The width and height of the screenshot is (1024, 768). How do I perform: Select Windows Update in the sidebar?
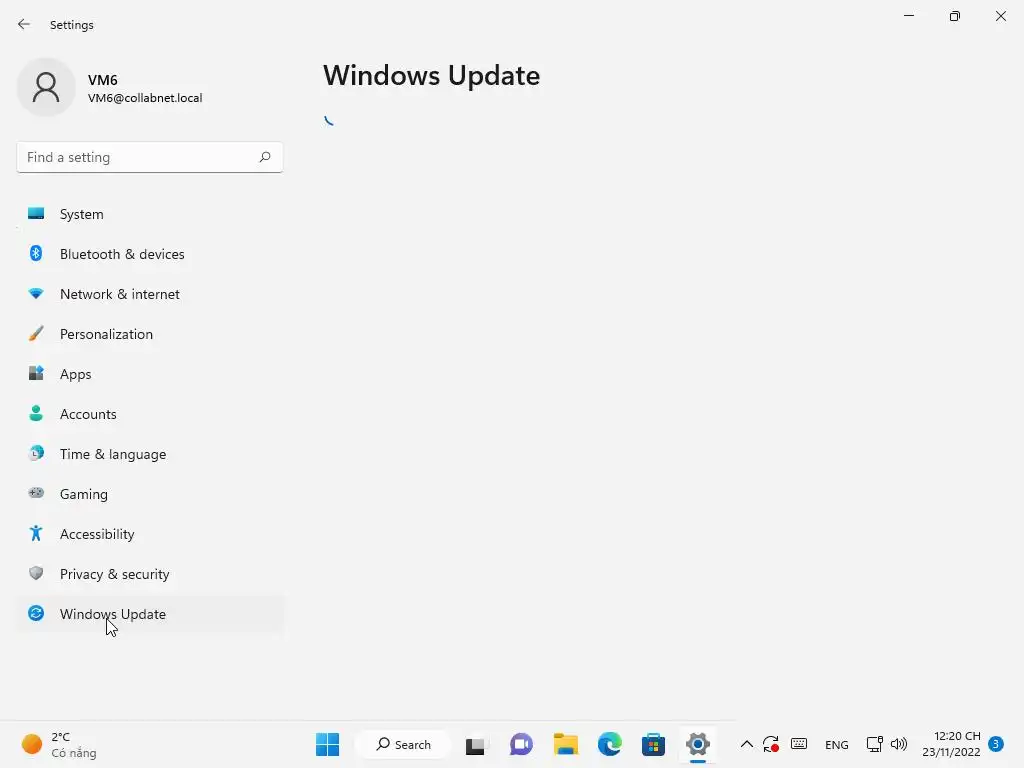click(150, 614)
